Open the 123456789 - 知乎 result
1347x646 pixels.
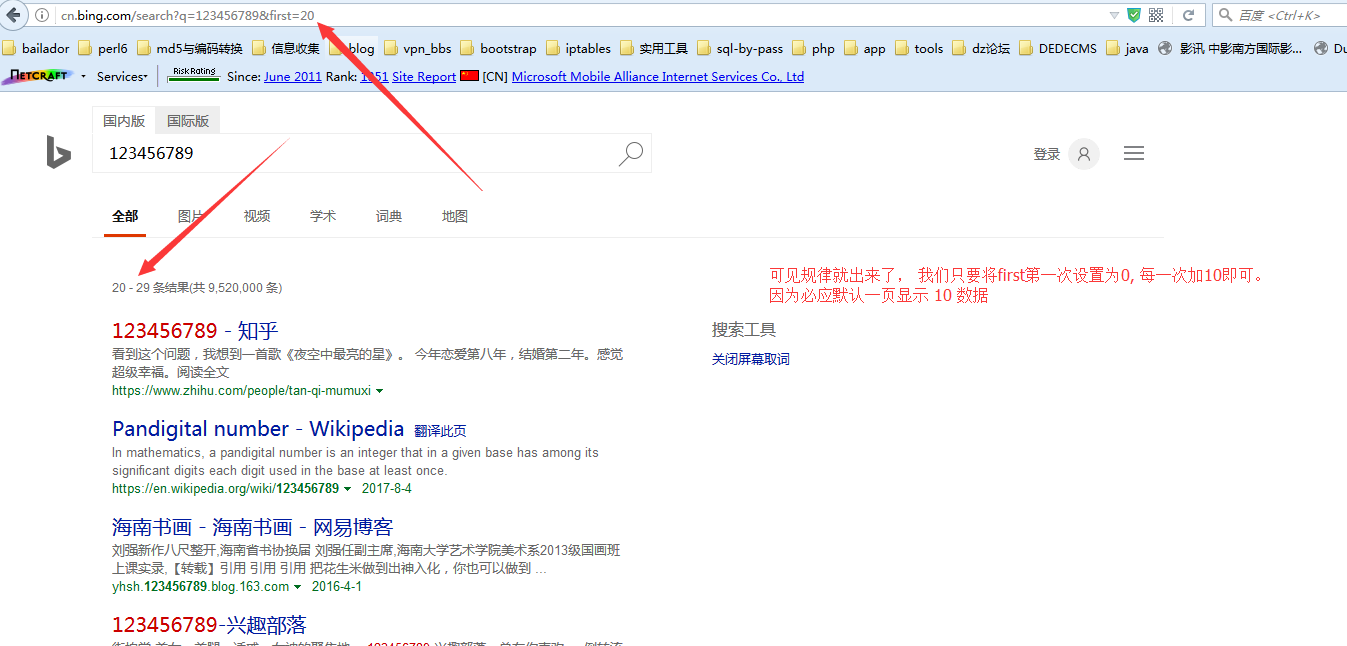(x=195, y=331)
